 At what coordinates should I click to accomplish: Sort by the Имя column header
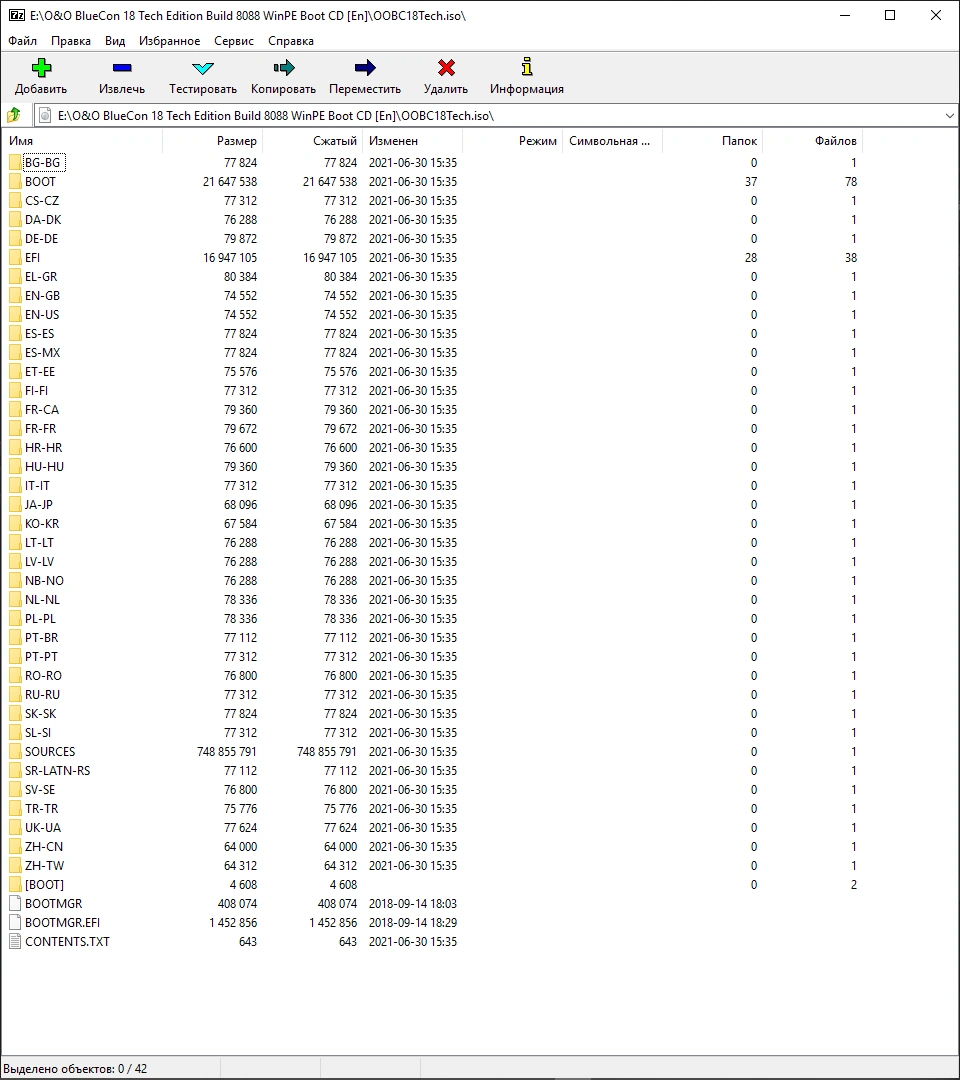click(82, 141)
